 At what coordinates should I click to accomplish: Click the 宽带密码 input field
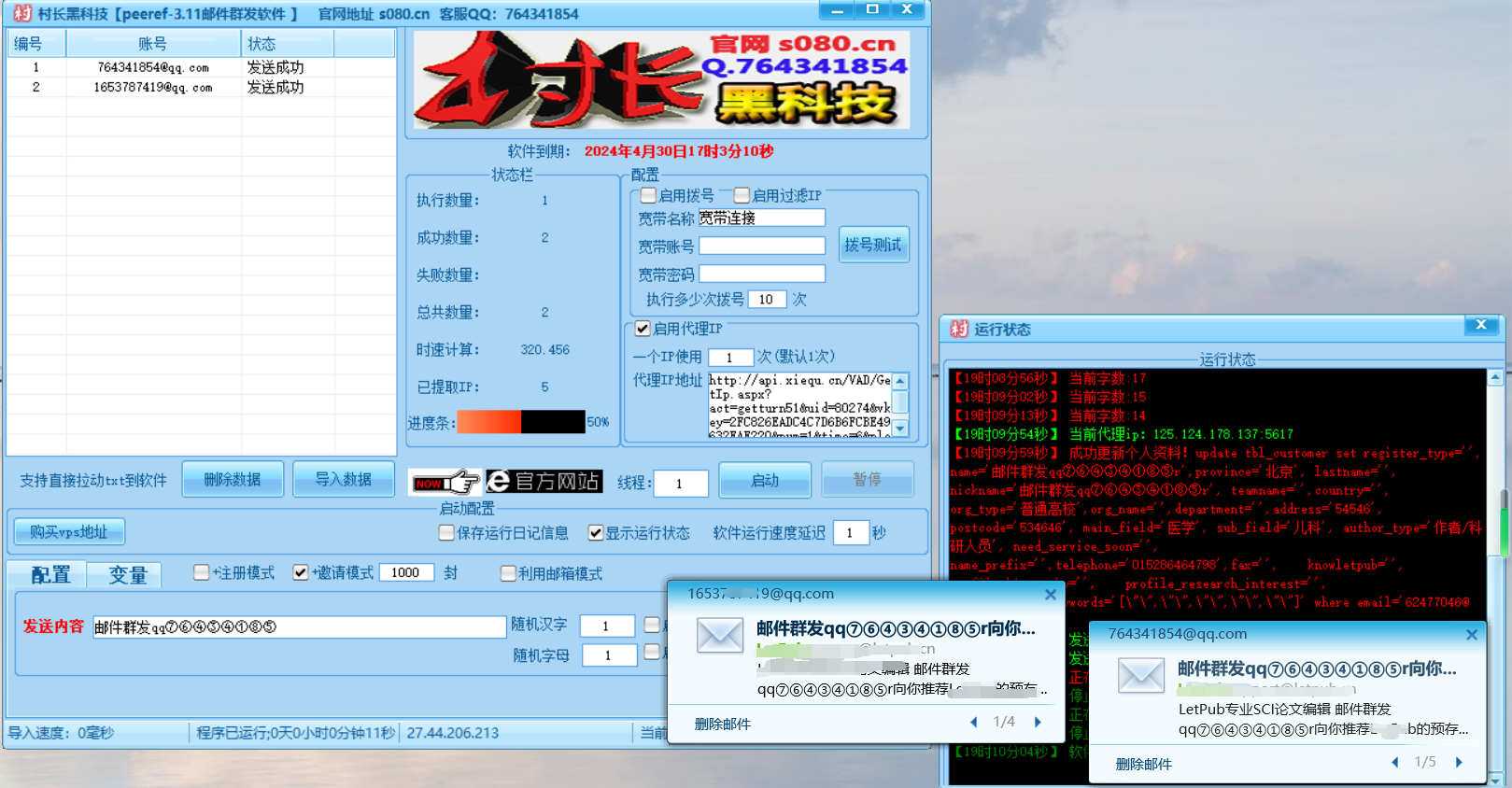762,274
